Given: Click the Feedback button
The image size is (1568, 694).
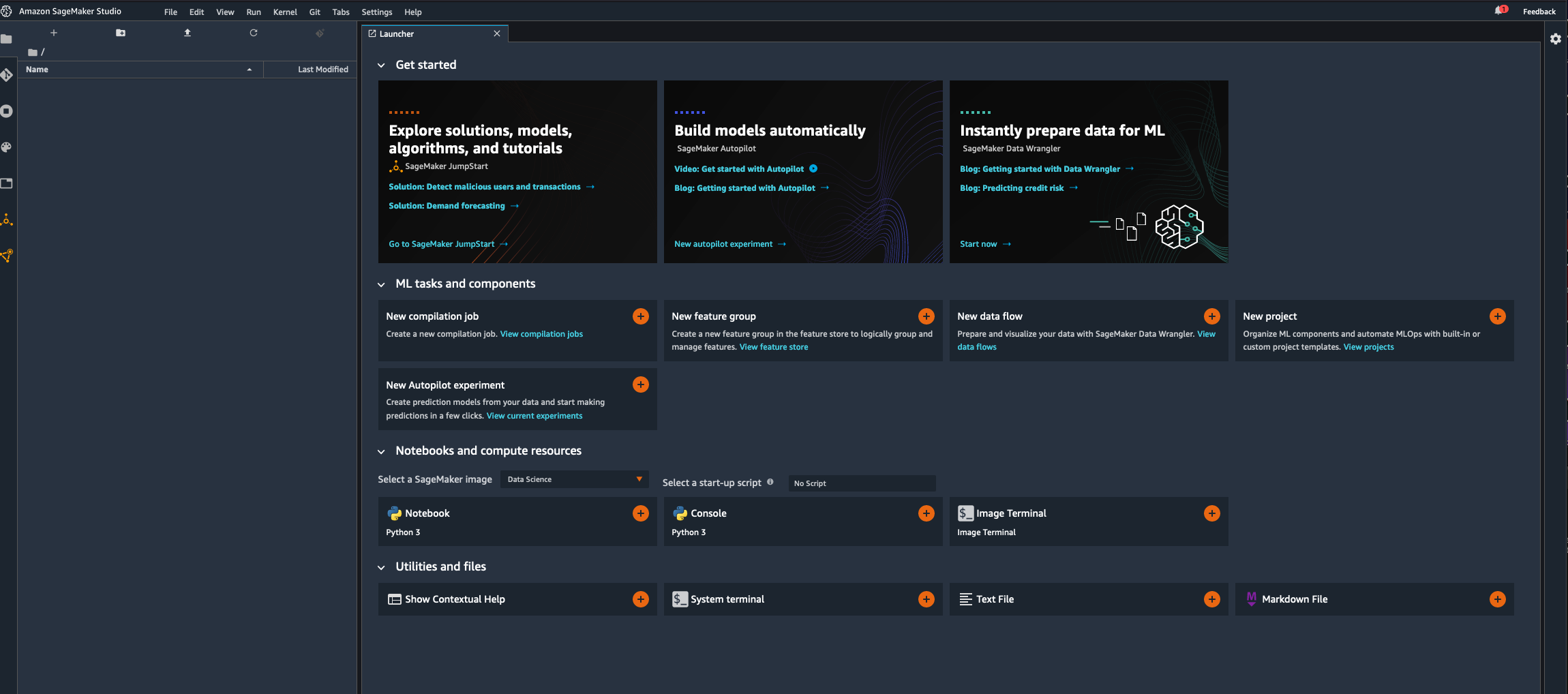Looking at the screenshot, I should coord(1539,12).
